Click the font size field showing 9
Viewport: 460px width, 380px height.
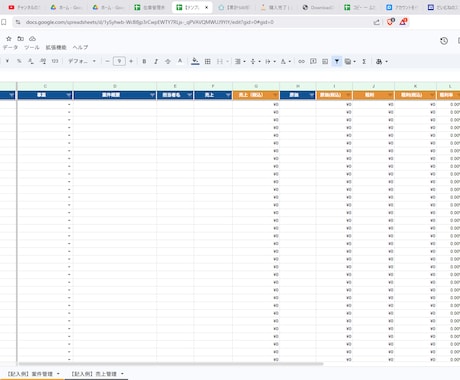119,61
